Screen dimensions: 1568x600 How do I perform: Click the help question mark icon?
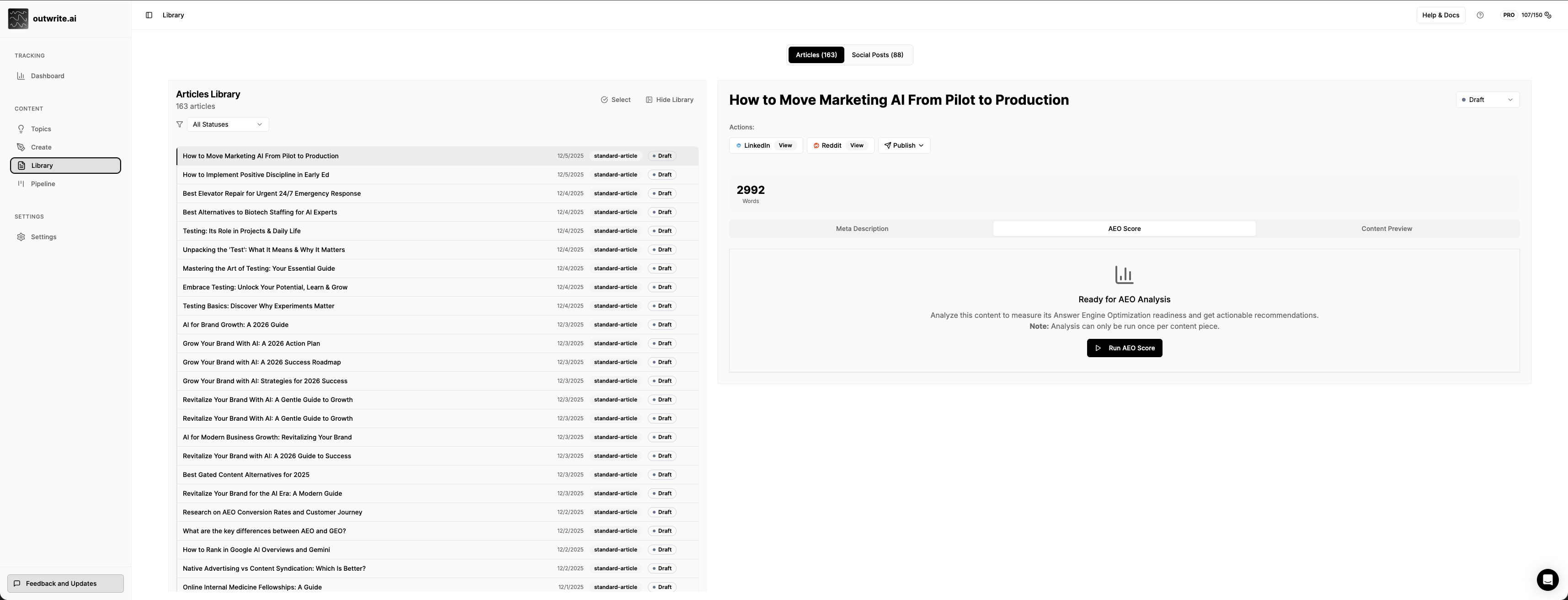(1480, 15)
